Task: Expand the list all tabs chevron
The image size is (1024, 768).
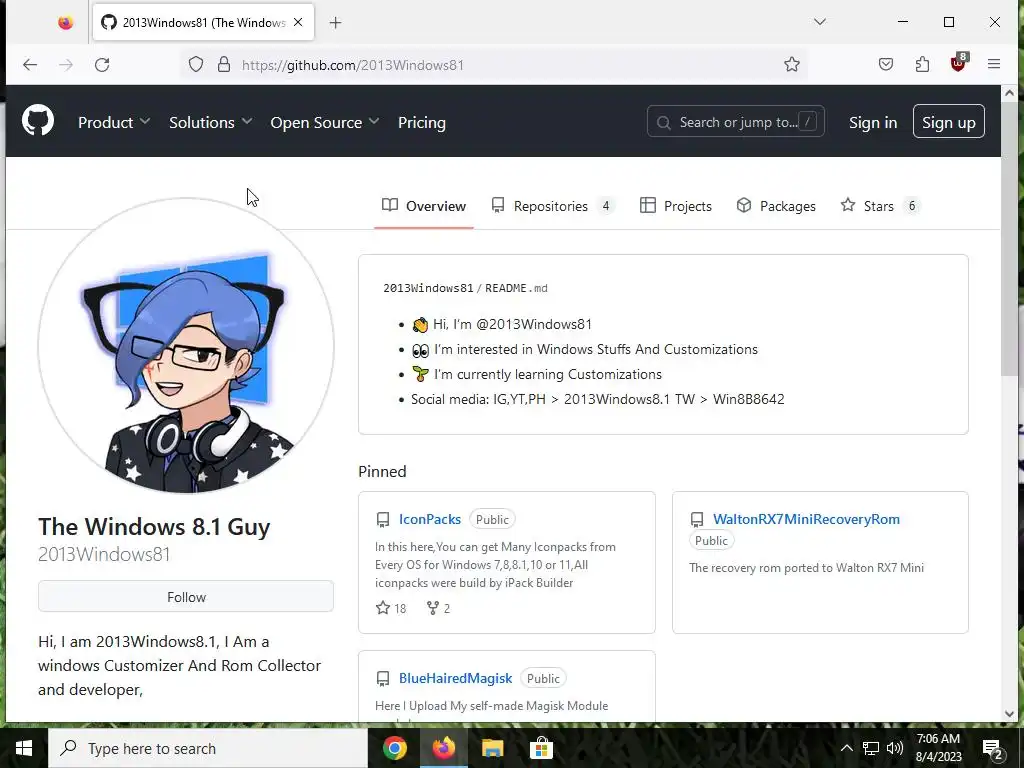Action: (820, 22)
